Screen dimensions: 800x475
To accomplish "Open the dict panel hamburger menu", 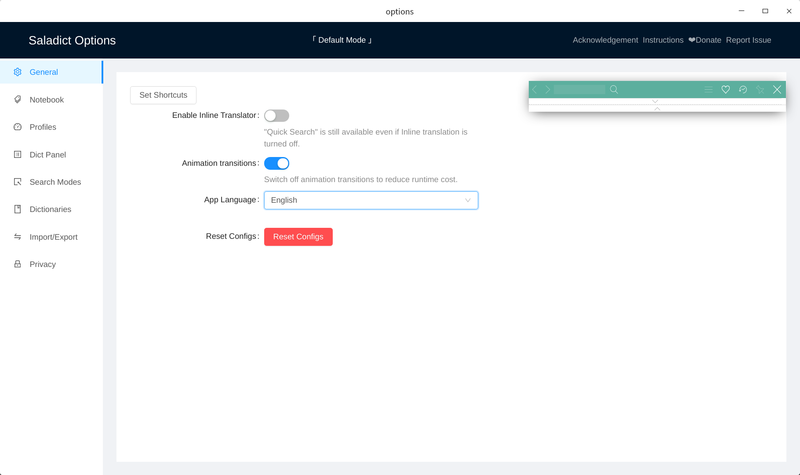I will [708, 90].
